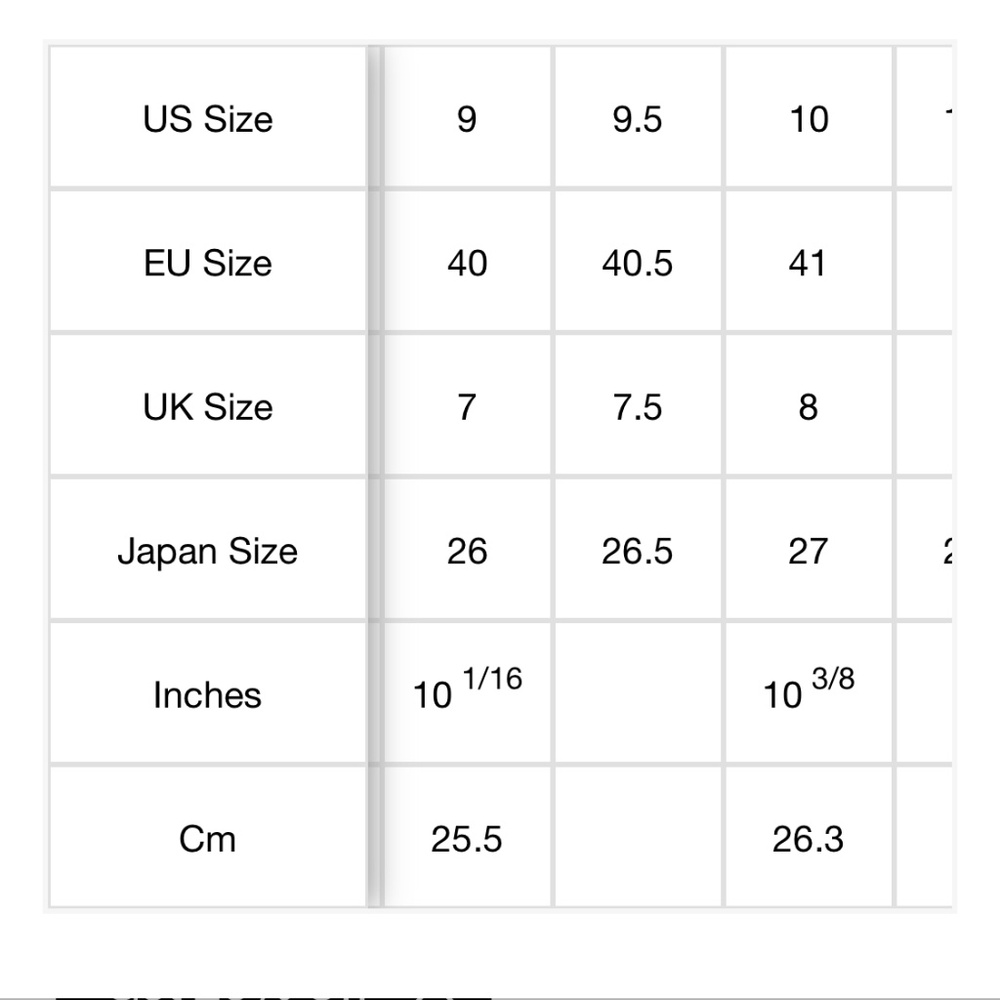Select US size 9.5 cell
The height and width of the screenshot is (1000, 1000).
pyautogui.click(x=638, y=119)
